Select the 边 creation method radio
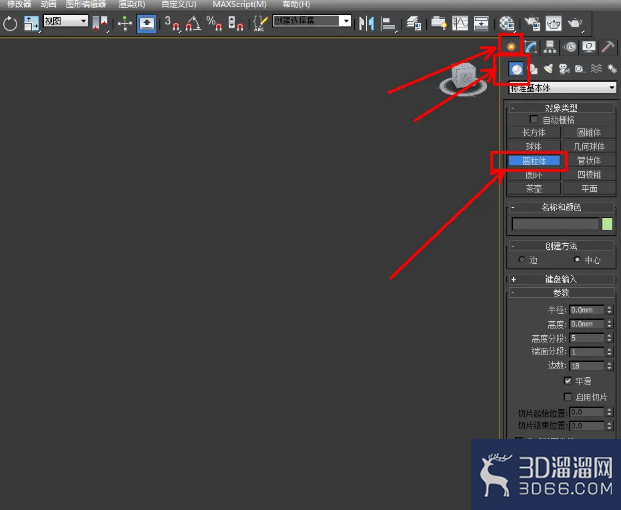 click(522, 259)
